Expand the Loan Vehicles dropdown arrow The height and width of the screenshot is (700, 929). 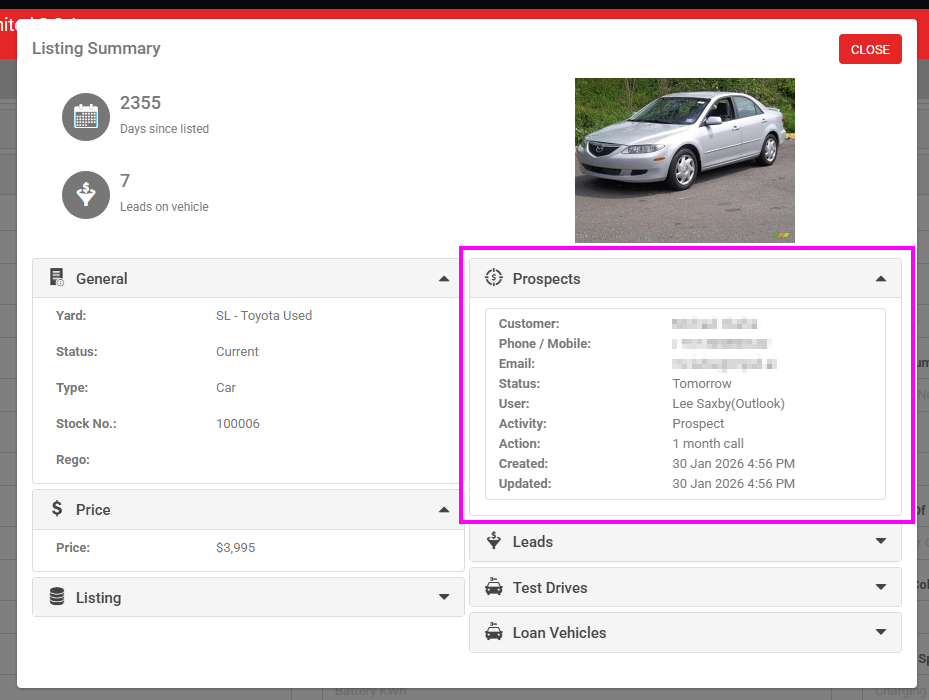(880, 632)
